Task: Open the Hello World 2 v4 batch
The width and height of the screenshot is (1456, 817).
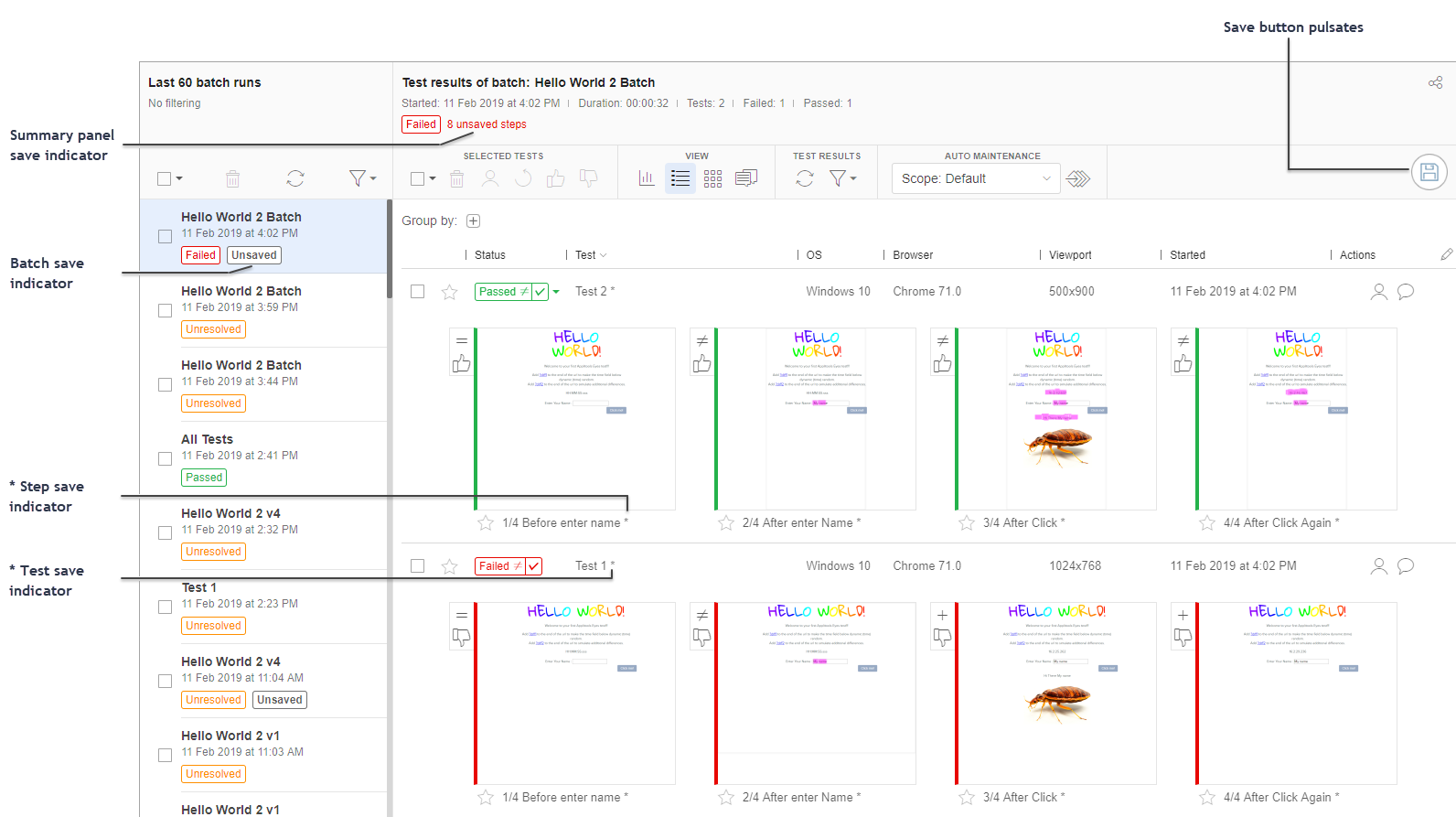Action: point(230,513)
